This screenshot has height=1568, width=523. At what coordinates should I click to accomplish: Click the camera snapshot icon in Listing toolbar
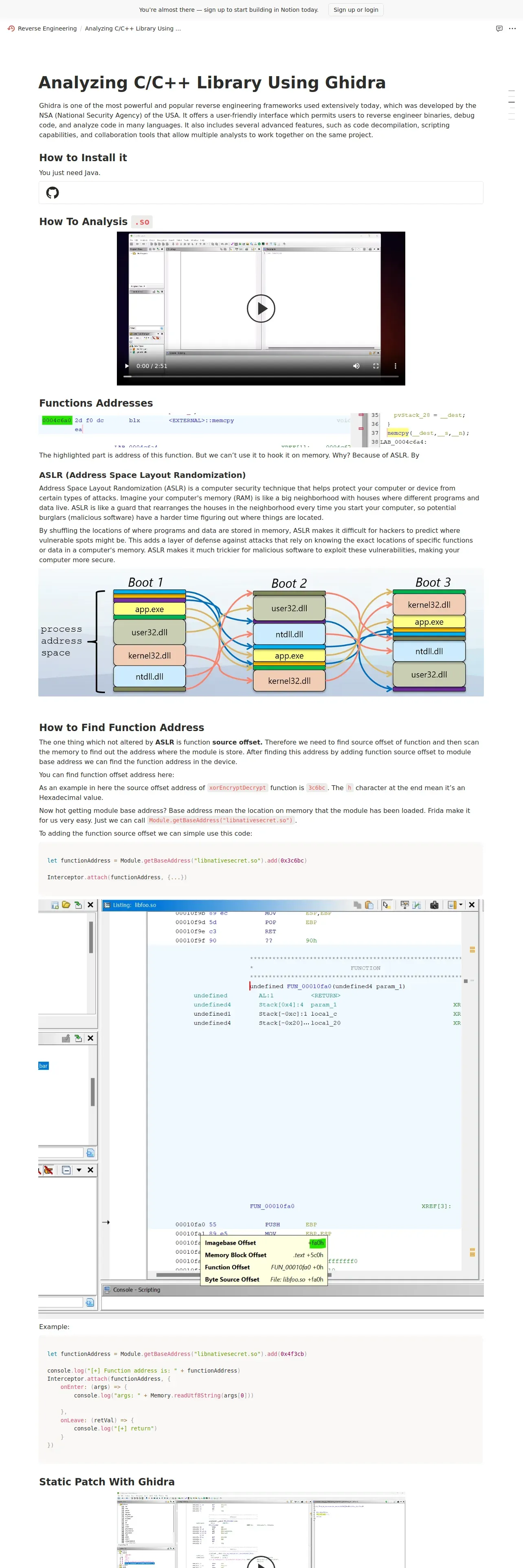coord(434,905)
